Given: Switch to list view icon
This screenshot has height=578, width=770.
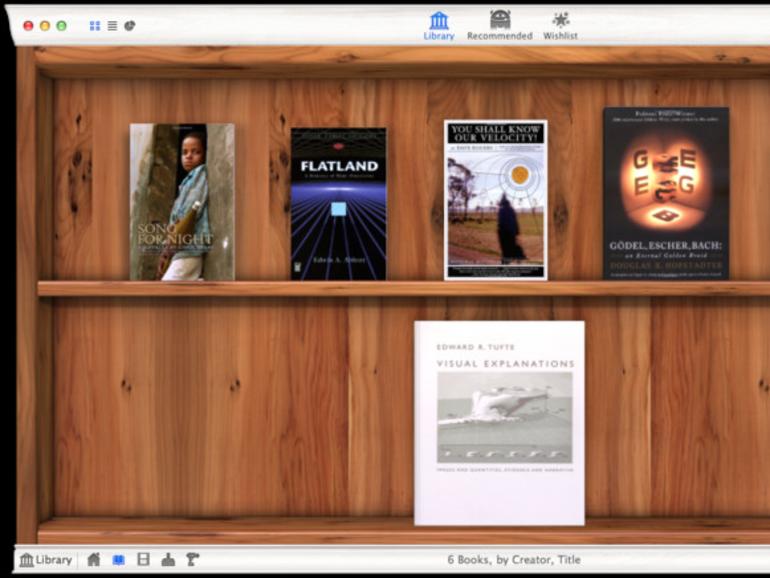Looking at the screenshot, I should click(x=112, y=26).
